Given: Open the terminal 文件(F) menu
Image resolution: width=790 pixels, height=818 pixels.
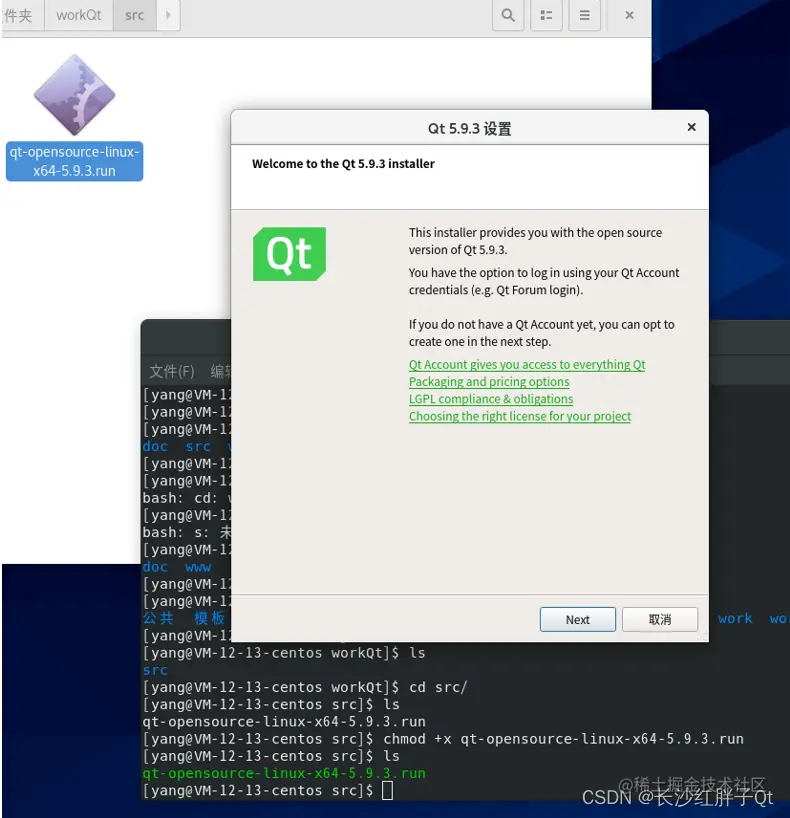Looking at the screenshot, I should (x=172, y=371).
